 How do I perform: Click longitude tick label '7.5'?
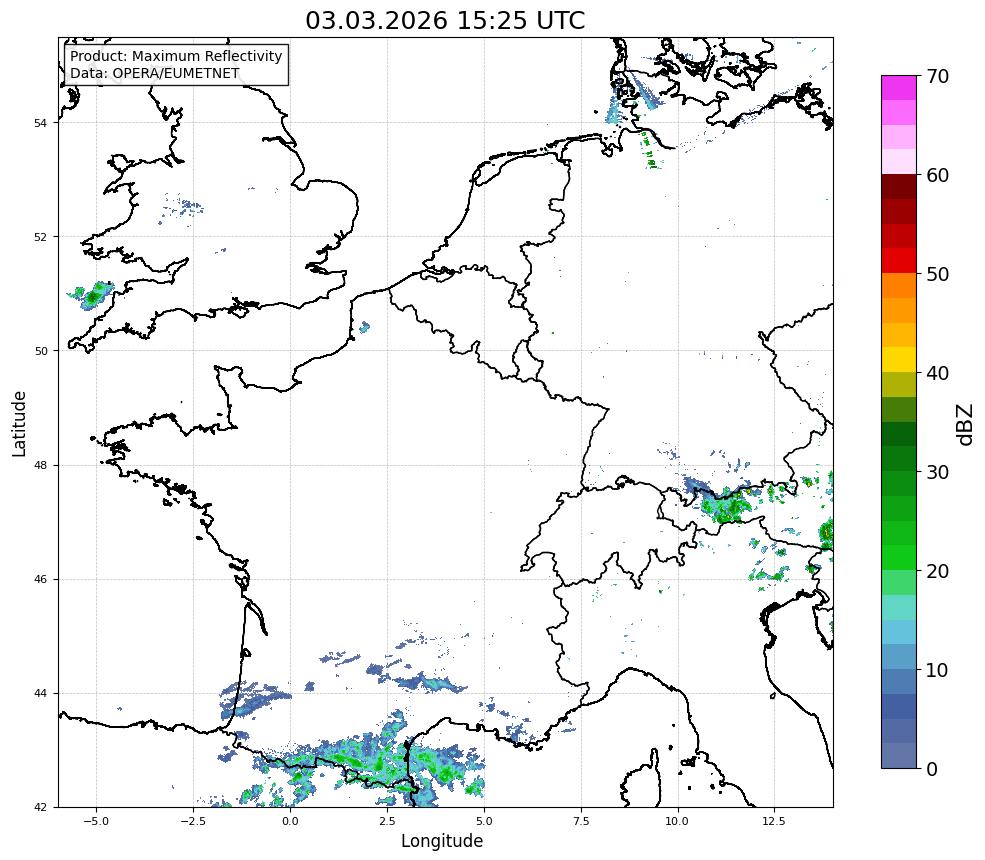tap(581, 821)
